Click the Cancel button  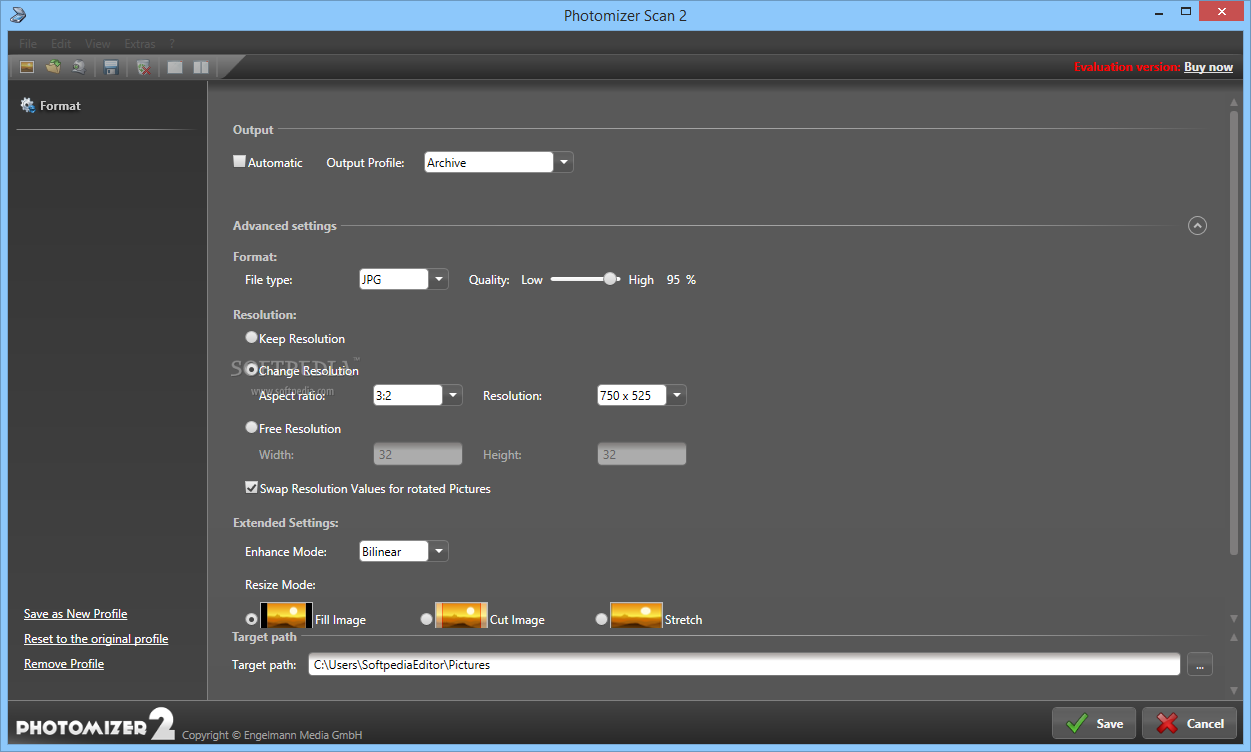point(1190,723)
